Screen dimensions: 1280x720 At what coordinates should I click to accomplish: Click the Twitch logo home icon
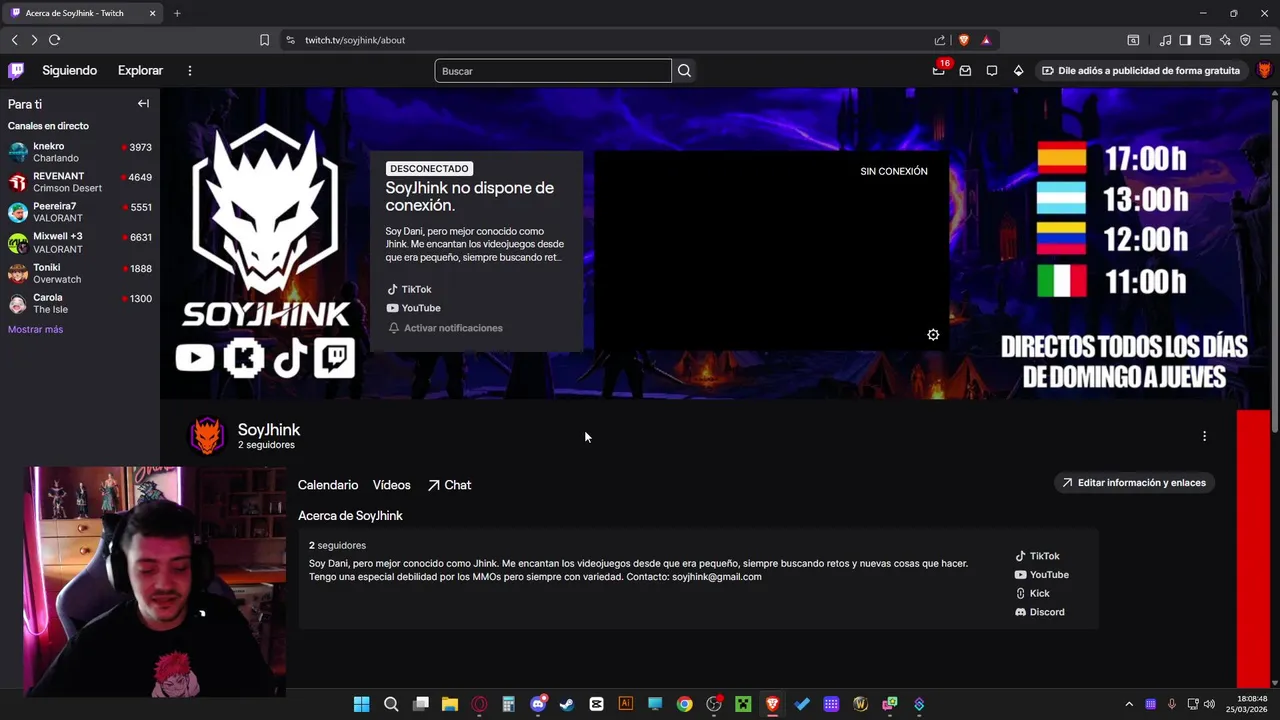(16, 70)
